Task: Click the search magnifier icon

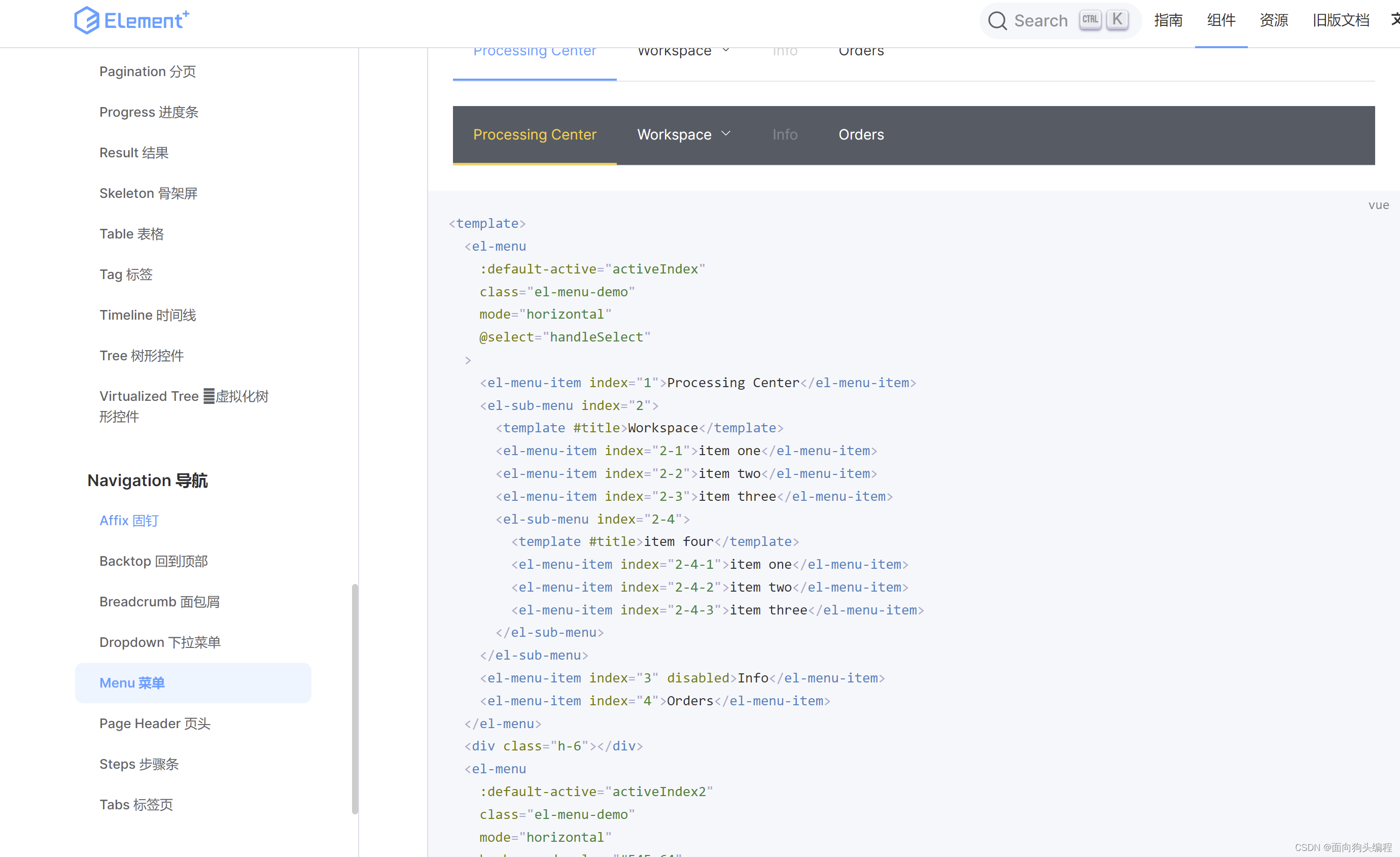Action: click(997, 21)
